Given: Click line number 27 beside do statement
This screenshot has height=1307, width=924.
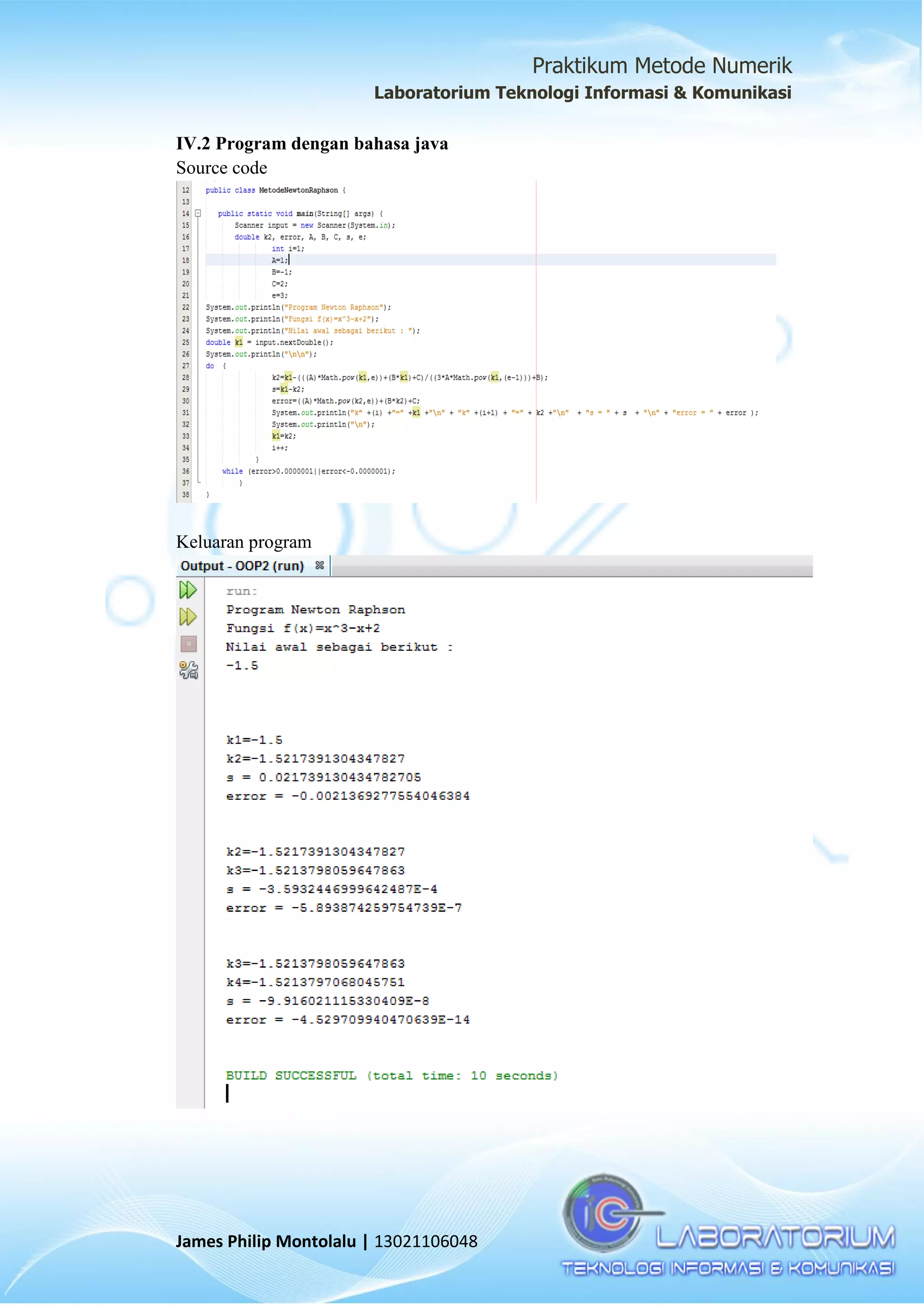Looking at the screenshot, I should 185,366.
